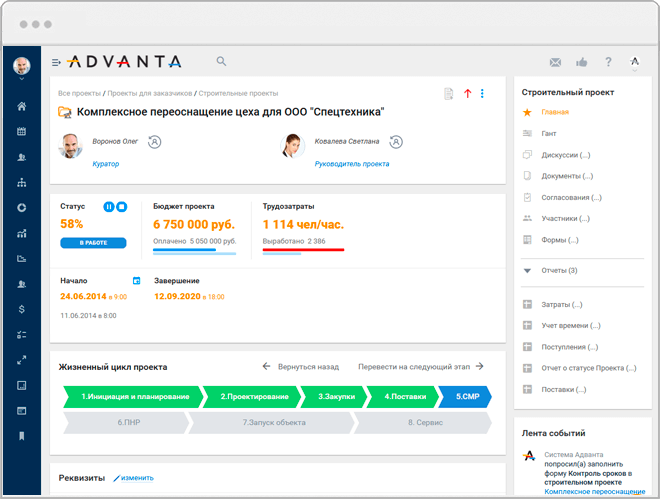Screen dimensions: 660x499
Task: Open Согласования in the project menu
Action: tap(571, 197)
